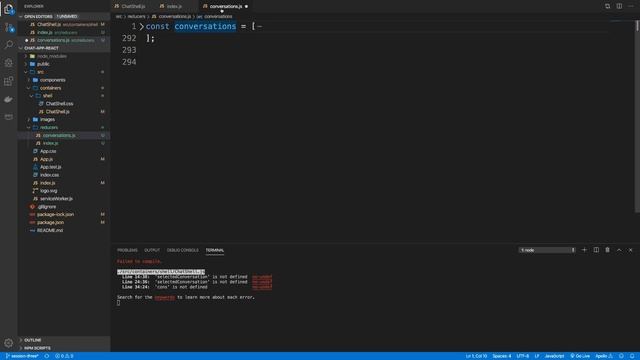Open editor More Actions ellipsis
This screenshot has width=640, height=360.
(x=631, y=6)
